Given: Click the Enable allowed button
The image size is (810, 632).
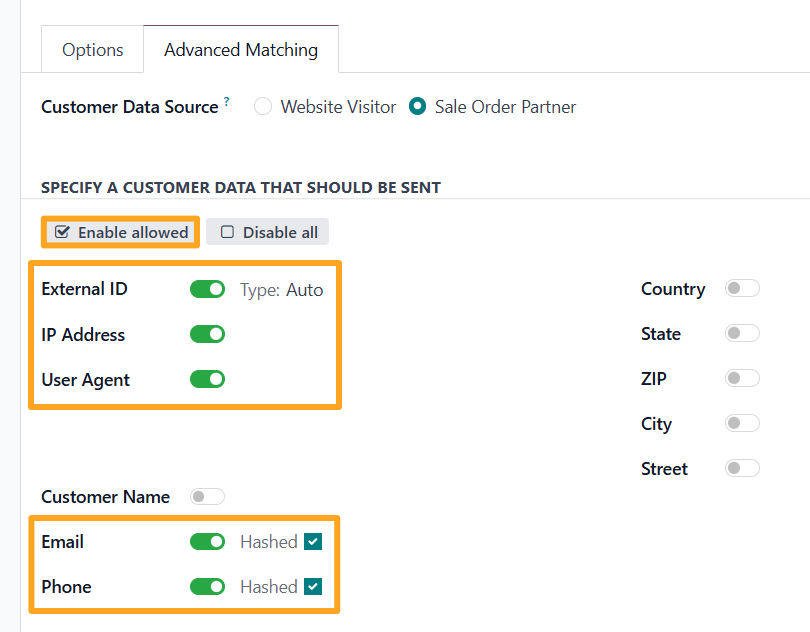Looking at the screenshot, I should click(x=121, y=232).
